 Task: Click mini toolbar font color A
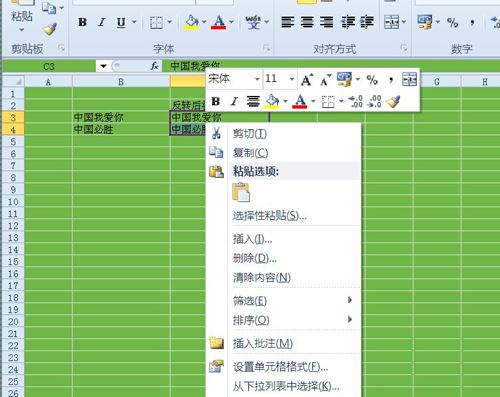[299, 101]
